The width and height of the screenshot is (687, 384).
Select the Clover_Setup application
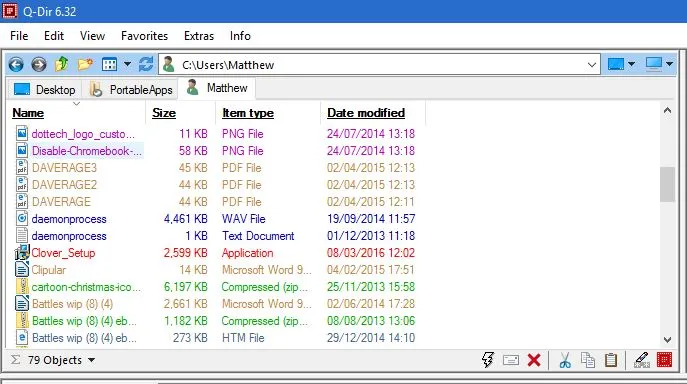tap(63, 253)
